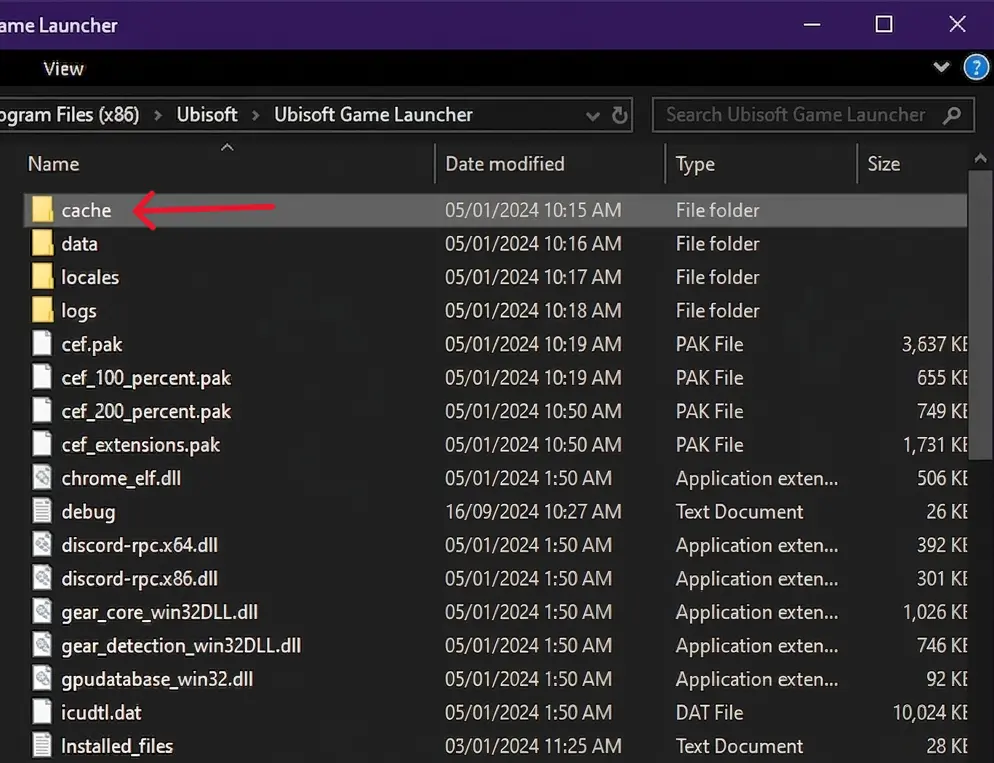Select the cache folder name
Image resolution: width=994 pixels, height=763 pixels.
click(x=86, y=210)
